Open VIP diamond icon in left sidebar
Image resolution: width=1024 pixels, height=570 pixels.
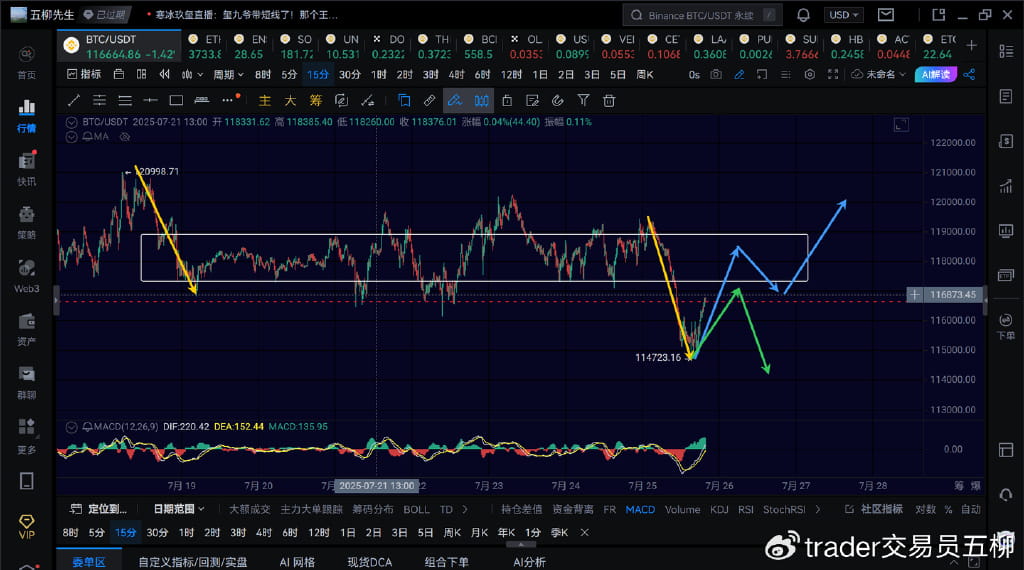tap(27, 526)
